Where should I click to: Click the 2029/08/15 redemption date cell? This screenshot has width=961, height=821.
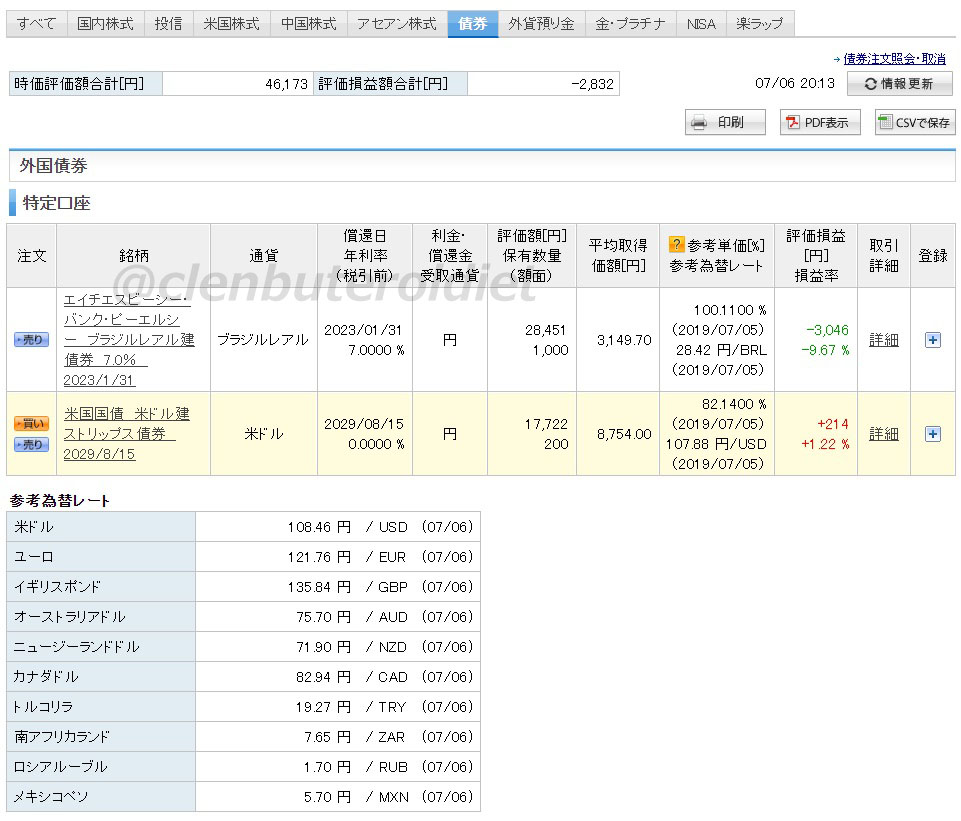click(364, 424)
